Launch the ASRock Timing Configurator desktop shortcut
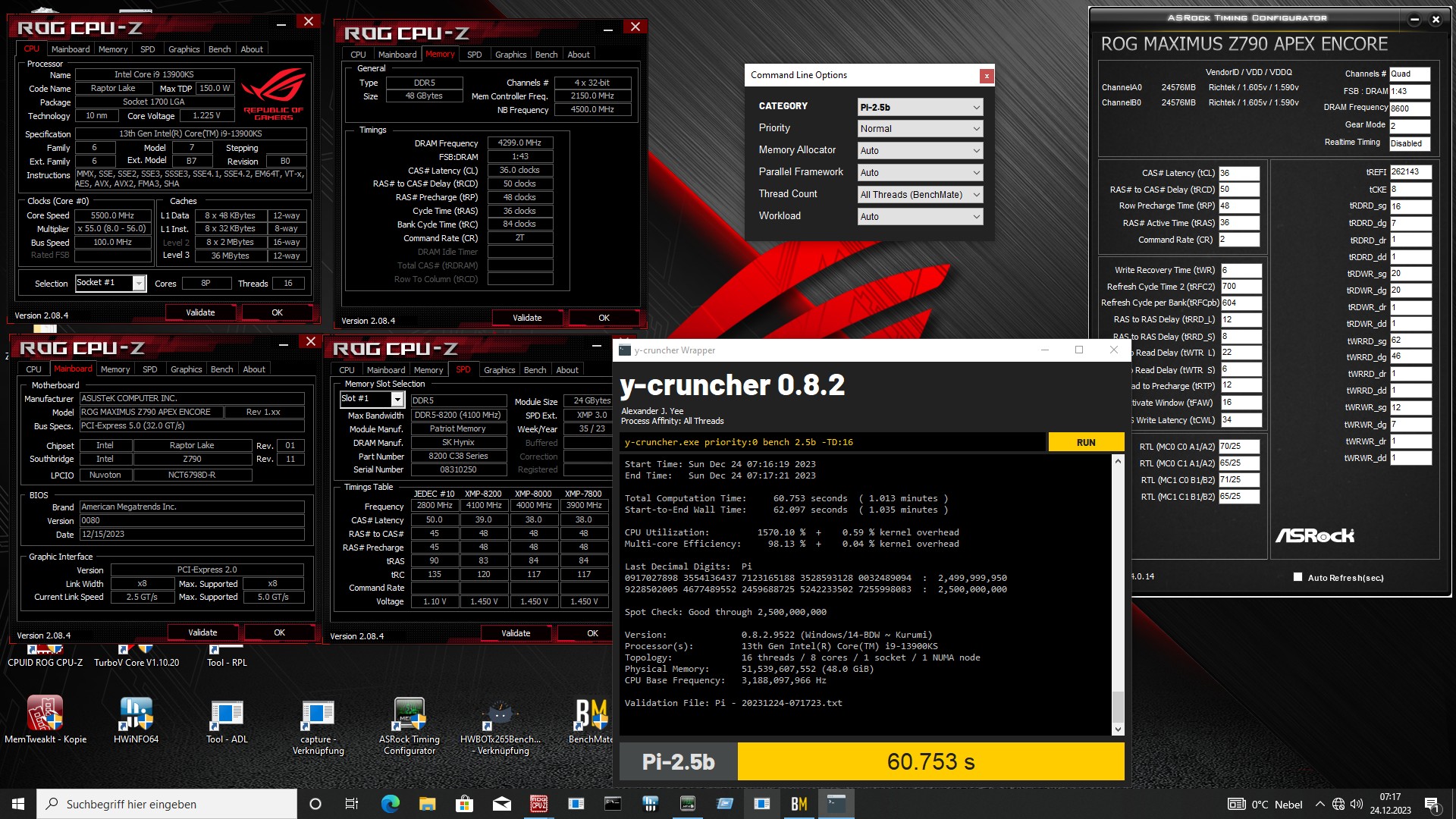The height and width of the screenshot is (819, 1456). (x=409, y=726)
